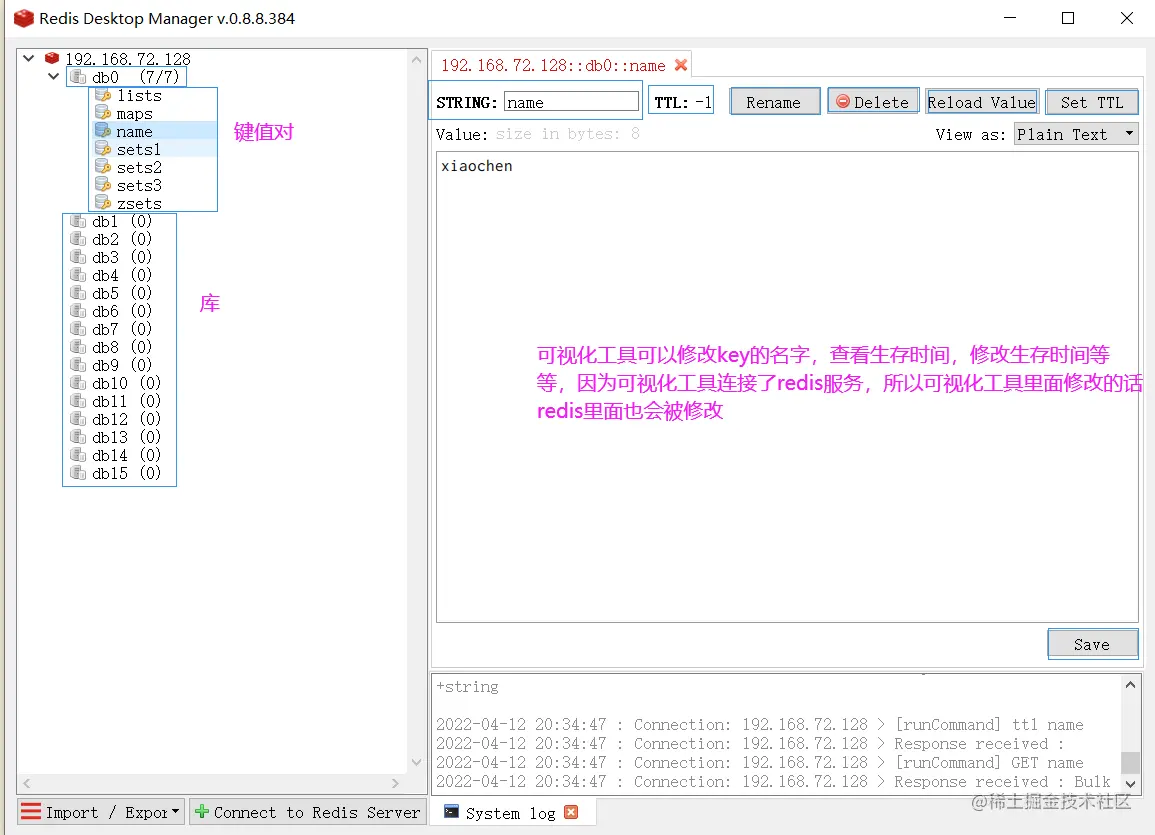The height and width of the screenshot is (835, 1155).
Task: Click the db7 database icon
Action: pyautogui.click(x=77, y=328)
